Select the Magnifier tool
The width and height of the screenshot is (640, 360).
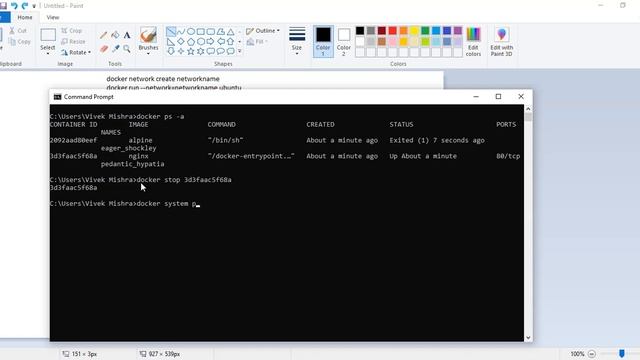pos(127,49)
